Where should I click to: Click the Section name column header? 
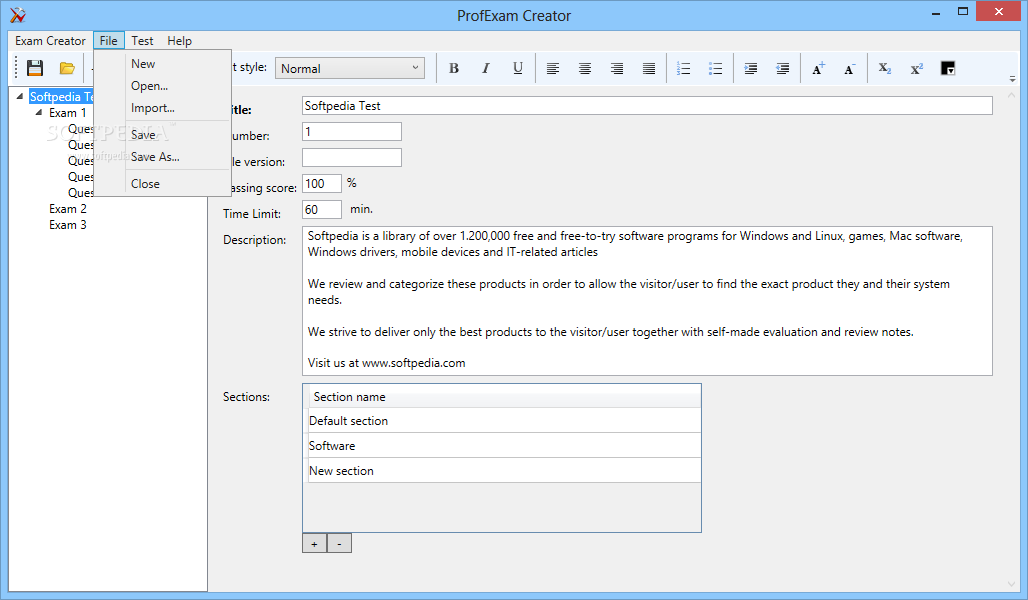click(x=504, y=397)
